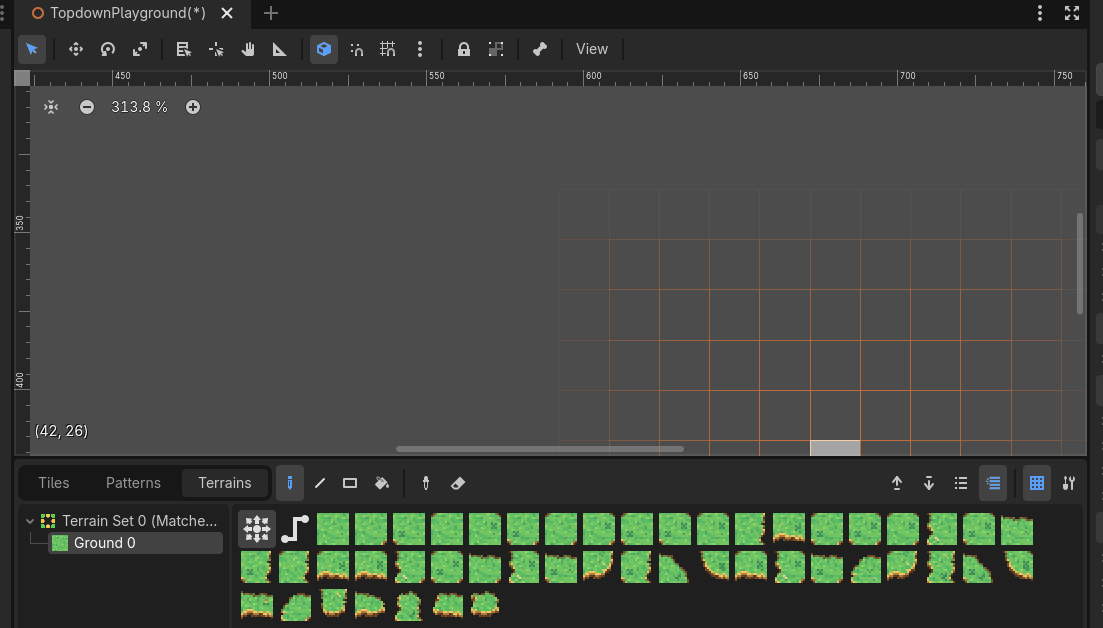This screenshot has height=628, width=1103.
Task: Switch to the Tiles tab
Action: (53, 483)
